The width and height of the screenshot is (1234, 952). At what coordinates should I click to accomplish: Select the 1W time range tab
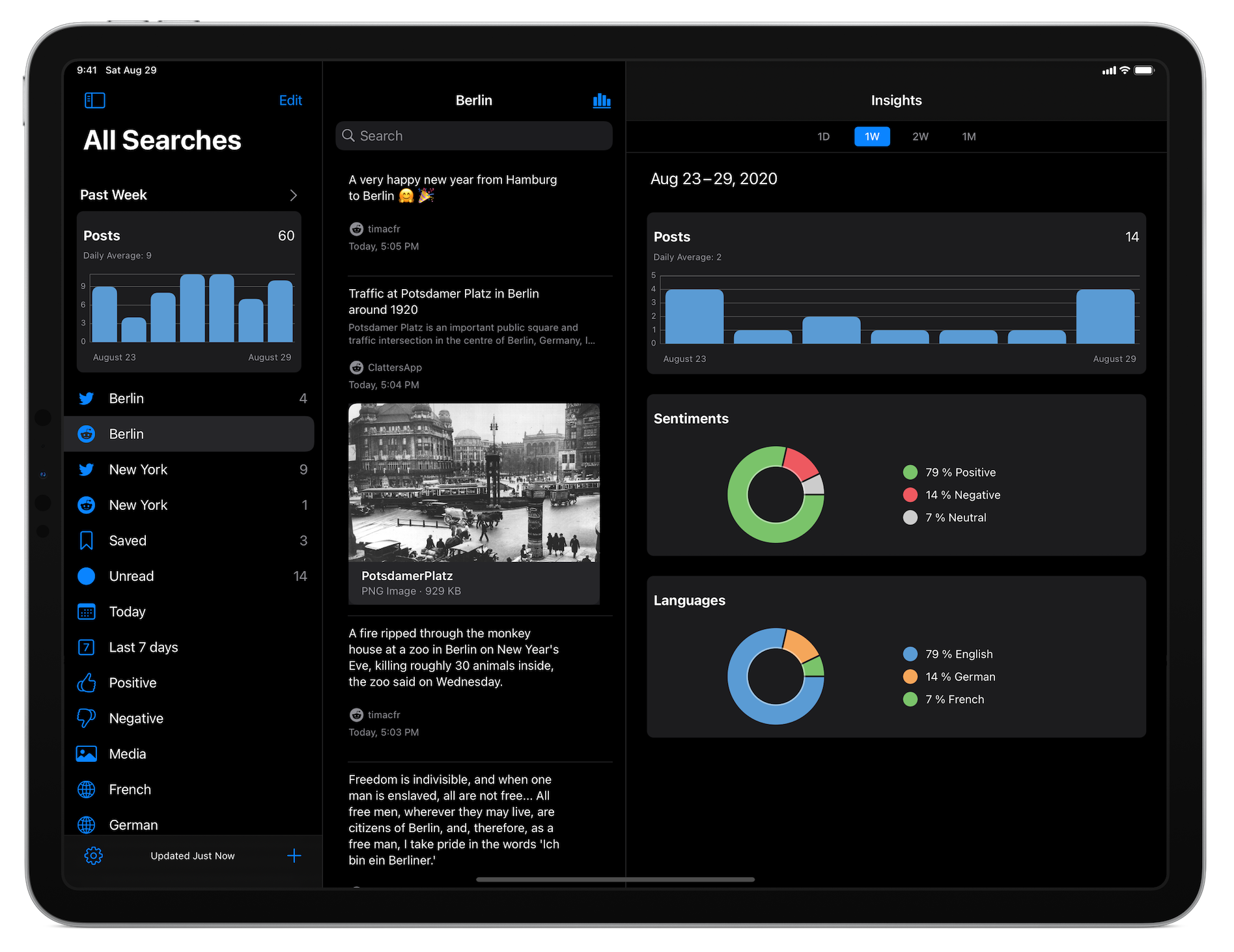click(872, 137)
